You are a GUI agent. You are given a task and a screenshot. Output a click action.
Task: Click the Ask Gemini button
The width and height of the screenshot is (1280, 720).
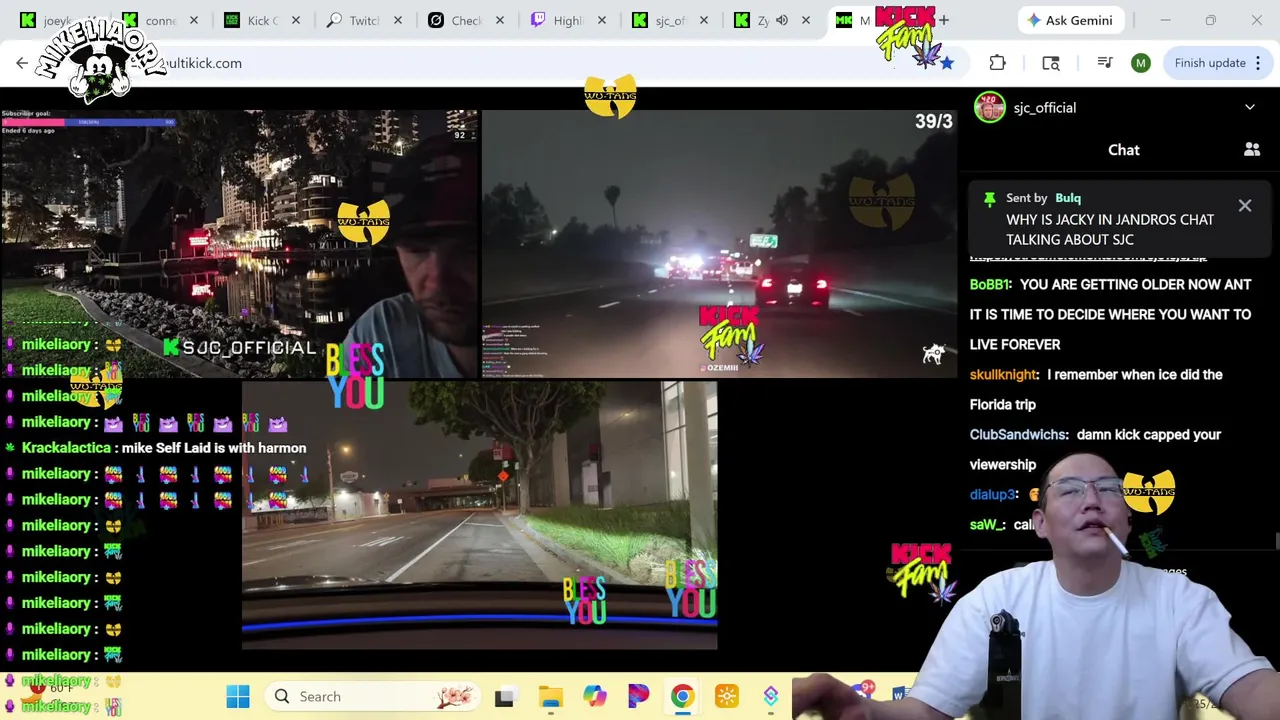[1072, 20]
